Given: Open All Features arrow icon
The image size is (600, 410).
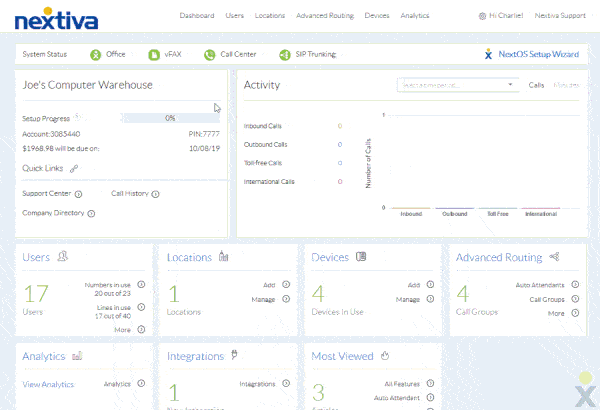Looking at the screenshot, I should pos(430,383).
